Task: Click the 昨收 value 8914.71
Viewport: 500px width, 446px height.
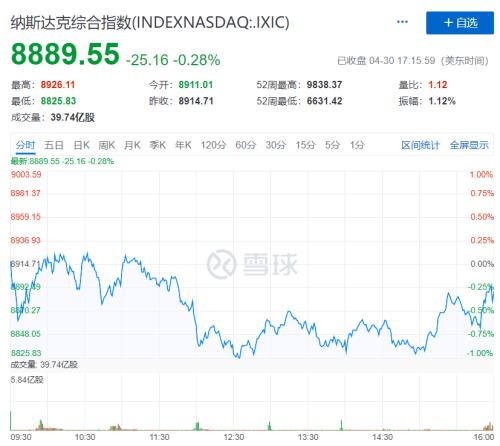Action: click(x=196, y=101)
